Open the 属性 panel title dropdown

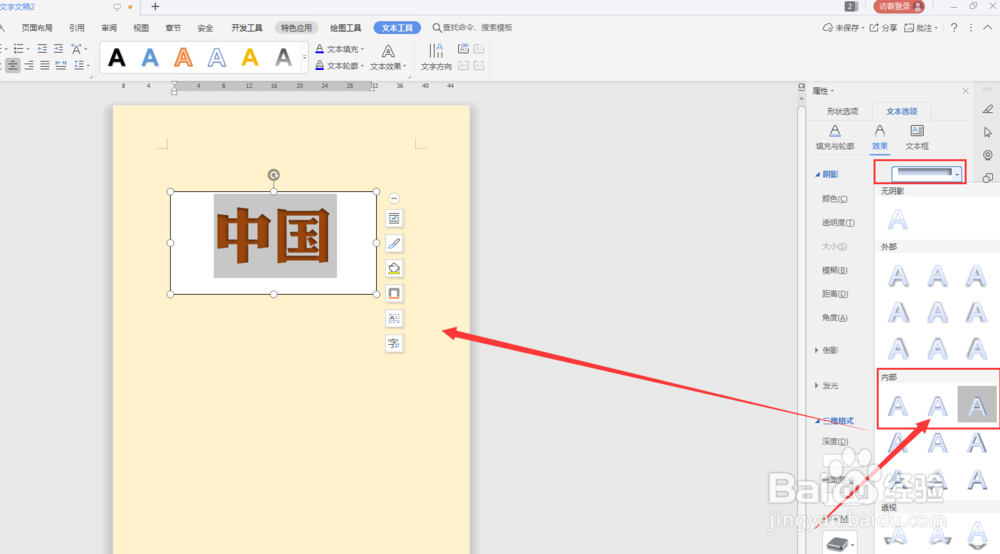click(823, 91)
